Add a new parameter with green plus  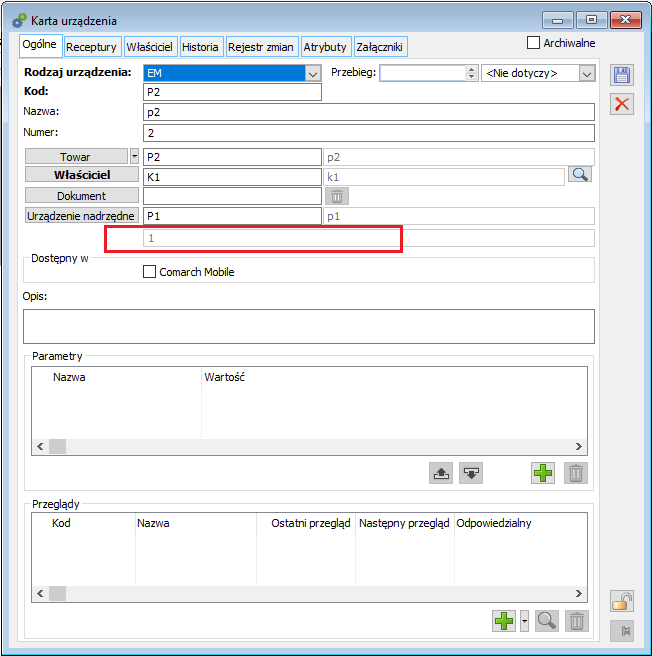(x=543, y=473)
